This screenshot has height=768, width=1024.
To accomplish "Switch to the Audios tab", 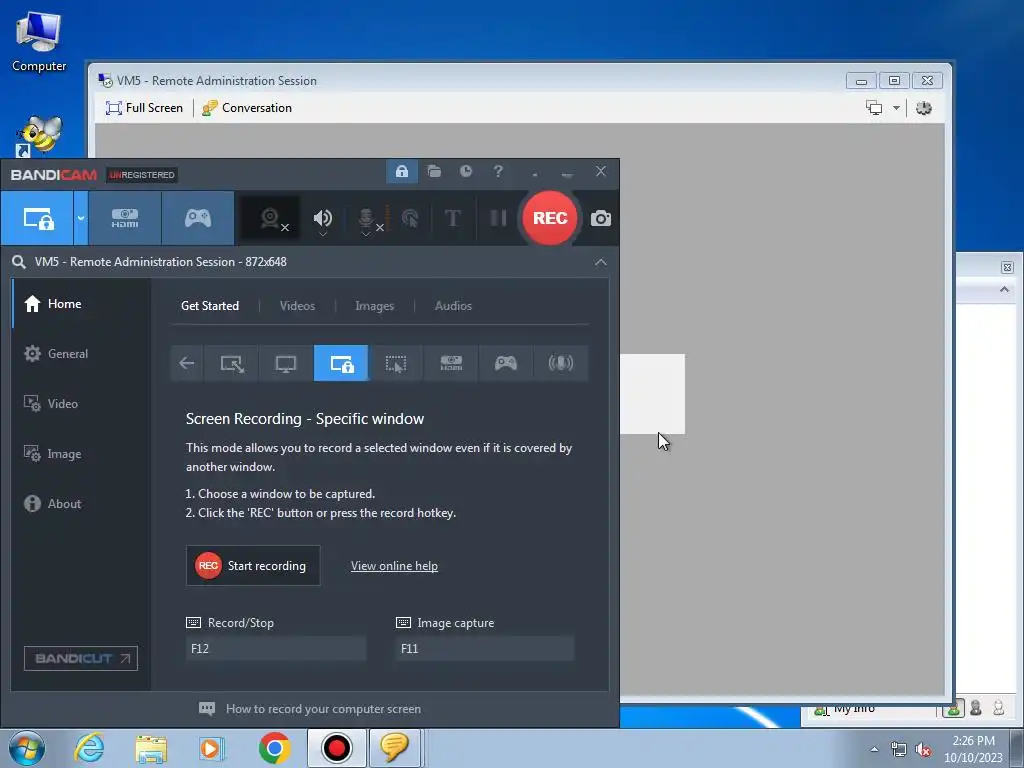I will [x=453, y=306].
